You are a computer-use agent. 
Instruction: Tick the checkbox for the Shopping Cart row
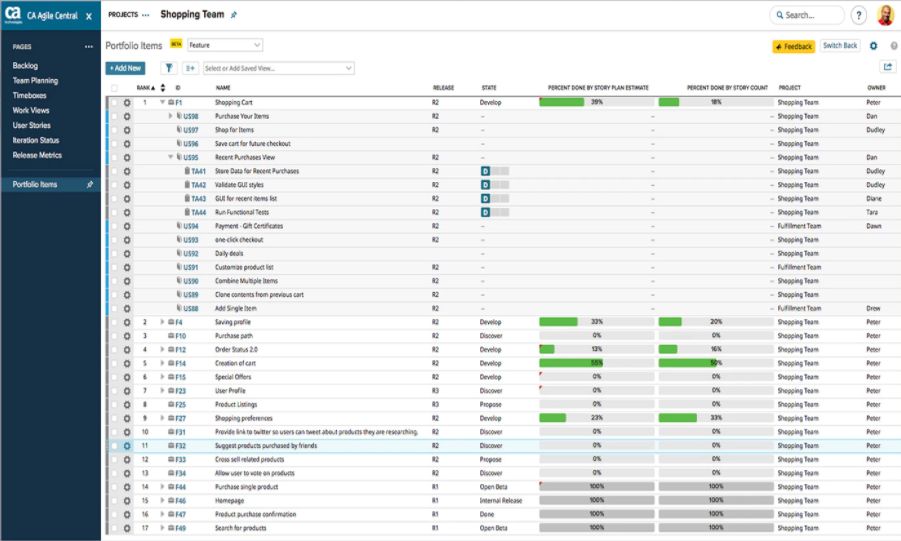[x=114, y=102]
